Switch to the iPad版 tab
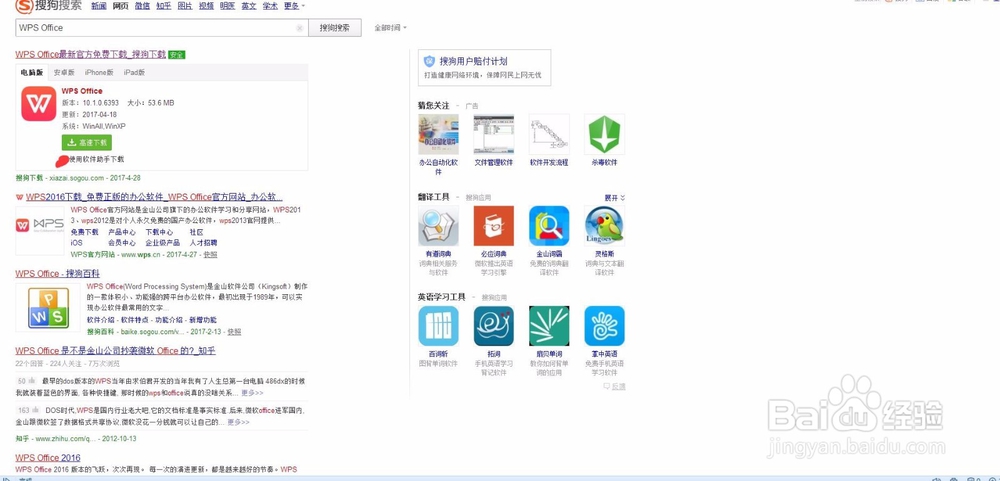 pyautogui.click(x=134, y=73)
